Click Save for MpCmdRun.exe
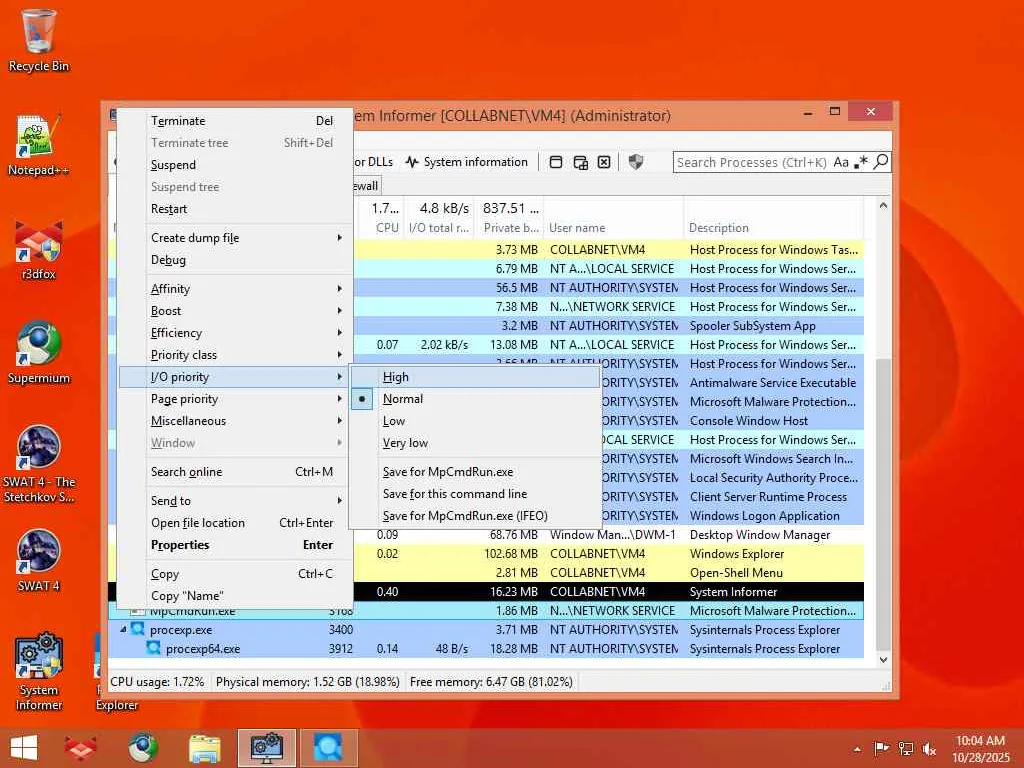 (475, 472)
